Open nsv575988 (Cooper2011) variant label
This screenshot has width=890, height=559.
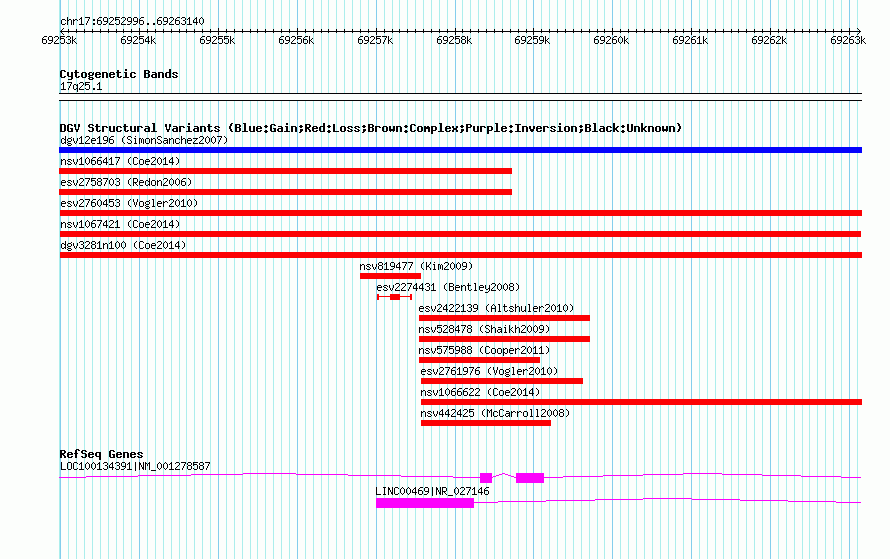click(484, 350)
